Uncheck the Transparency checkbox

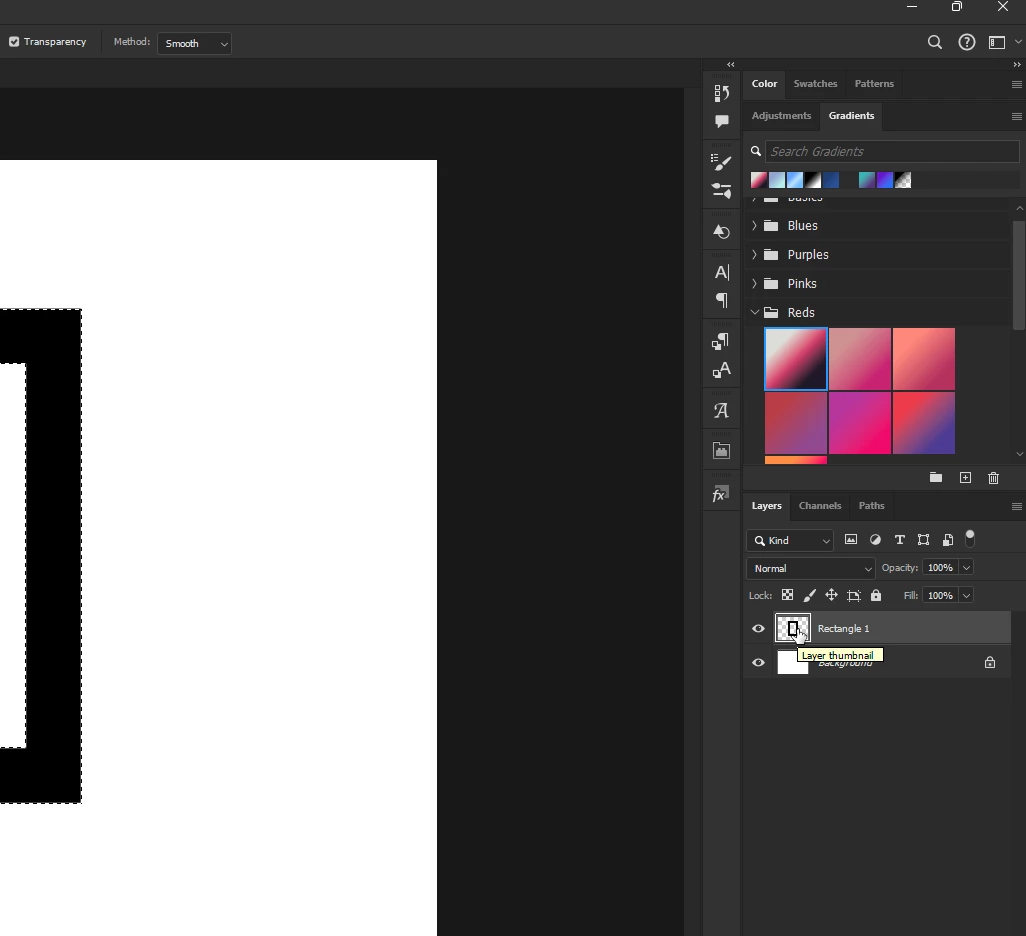click(14, 42)
